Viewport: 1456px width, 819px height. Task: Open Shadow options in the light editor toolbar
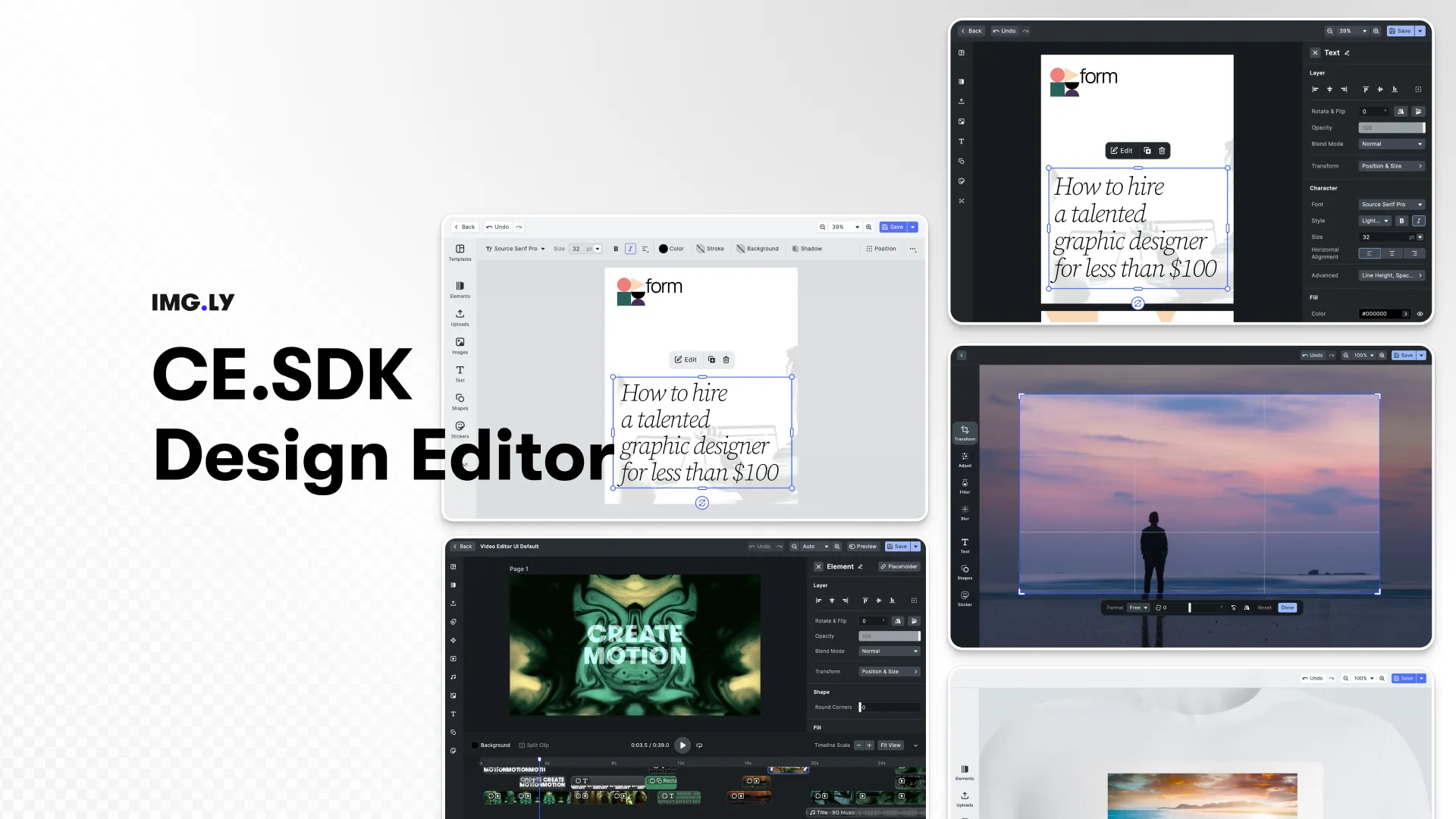tap(807, 249)
